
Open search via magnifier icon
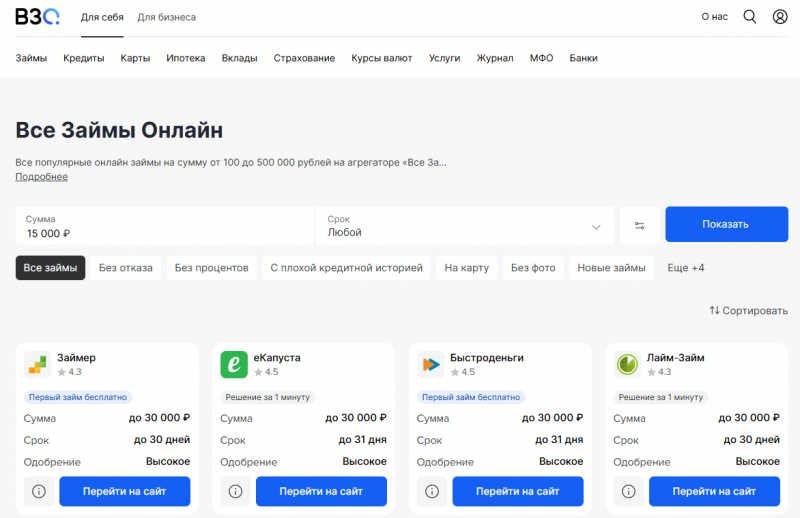click(750, 17)
